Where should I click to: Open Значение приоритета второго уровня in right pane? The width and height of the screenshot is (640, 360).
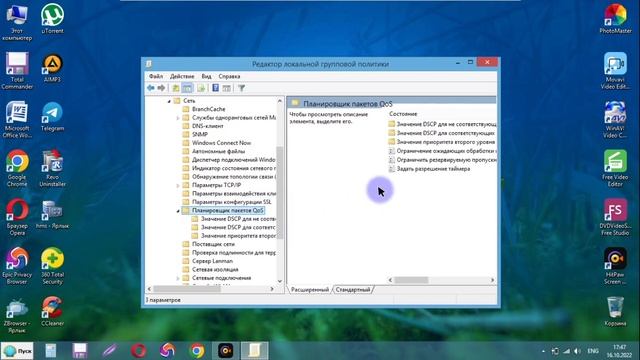tap(445, 142)
